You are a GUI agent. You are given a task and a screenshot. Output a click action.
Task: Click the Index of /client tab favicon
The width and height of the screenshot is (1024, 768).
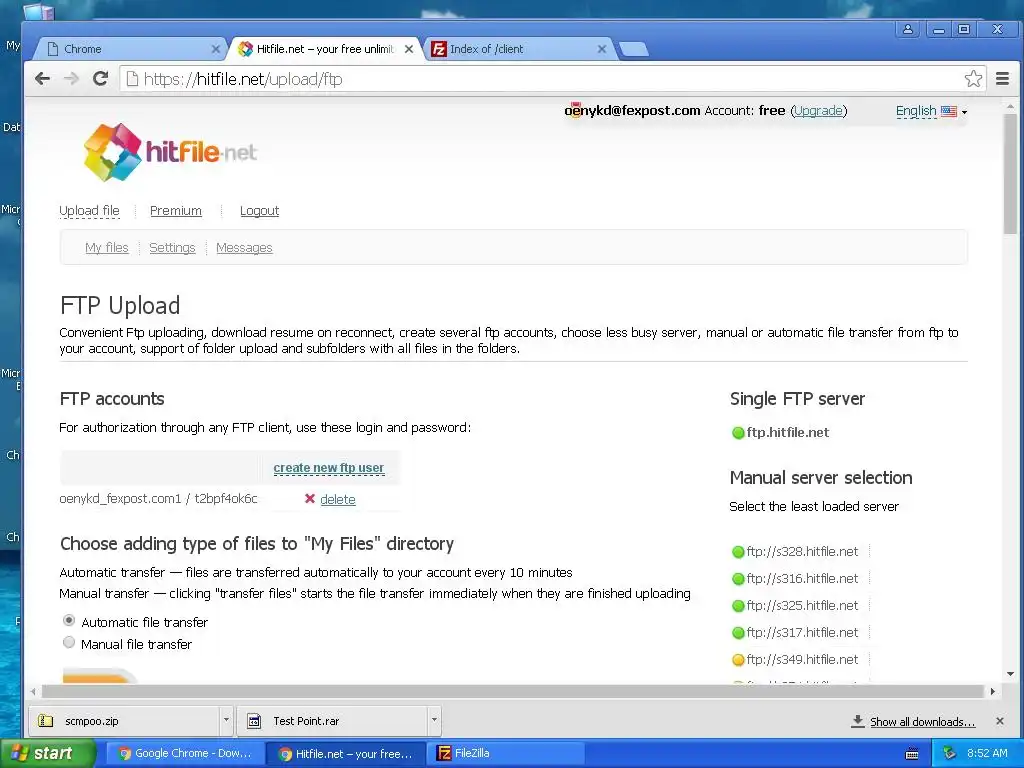tap(439, 49)
